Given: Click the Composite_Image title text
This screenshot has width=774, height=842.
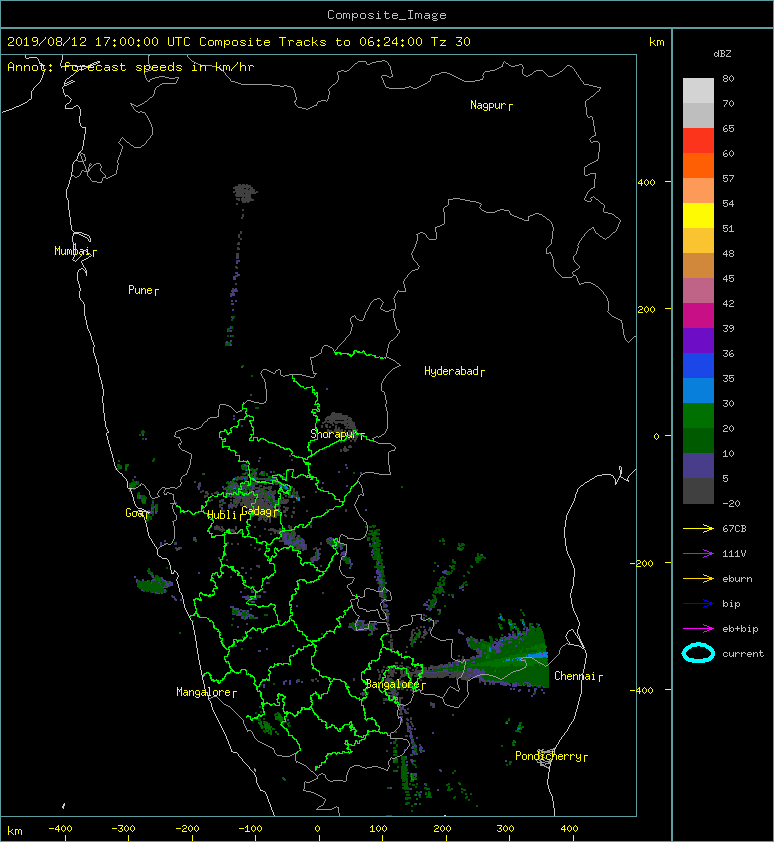Looking at the screenshot, I should (x=387, y=15).
